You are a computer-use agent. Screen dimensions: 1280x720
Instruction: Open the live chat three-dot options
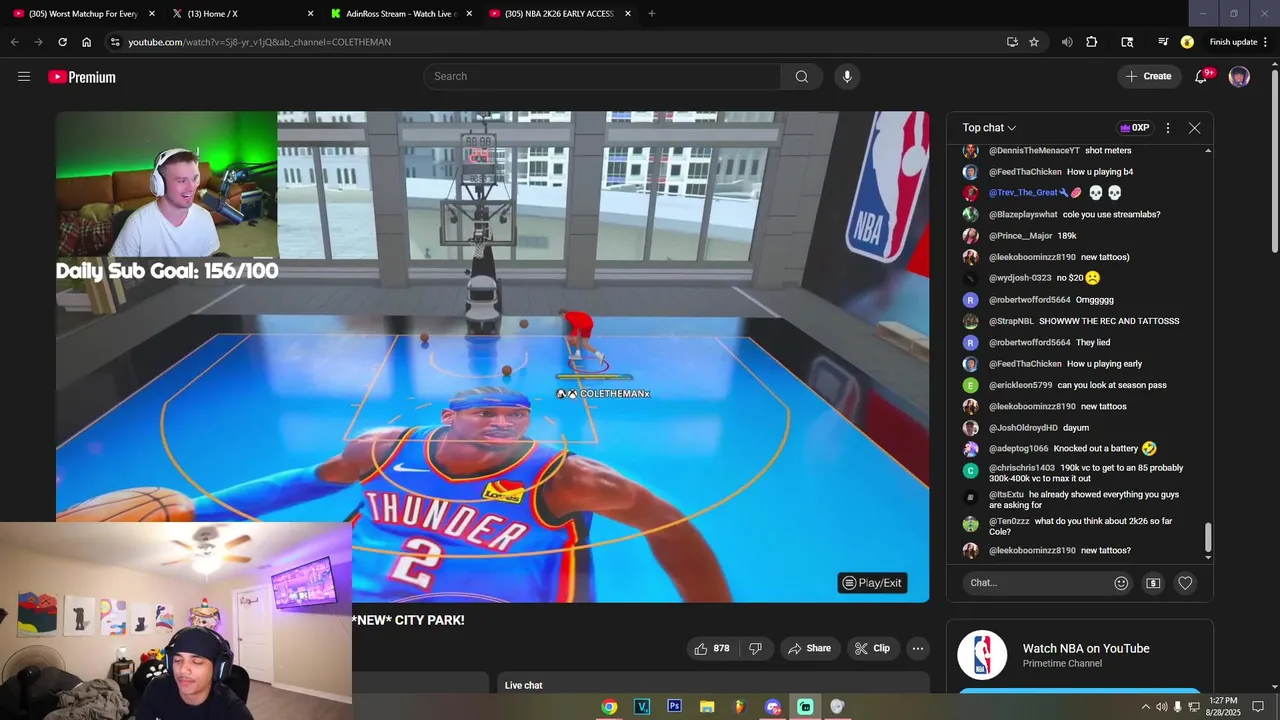point(1167,128)
